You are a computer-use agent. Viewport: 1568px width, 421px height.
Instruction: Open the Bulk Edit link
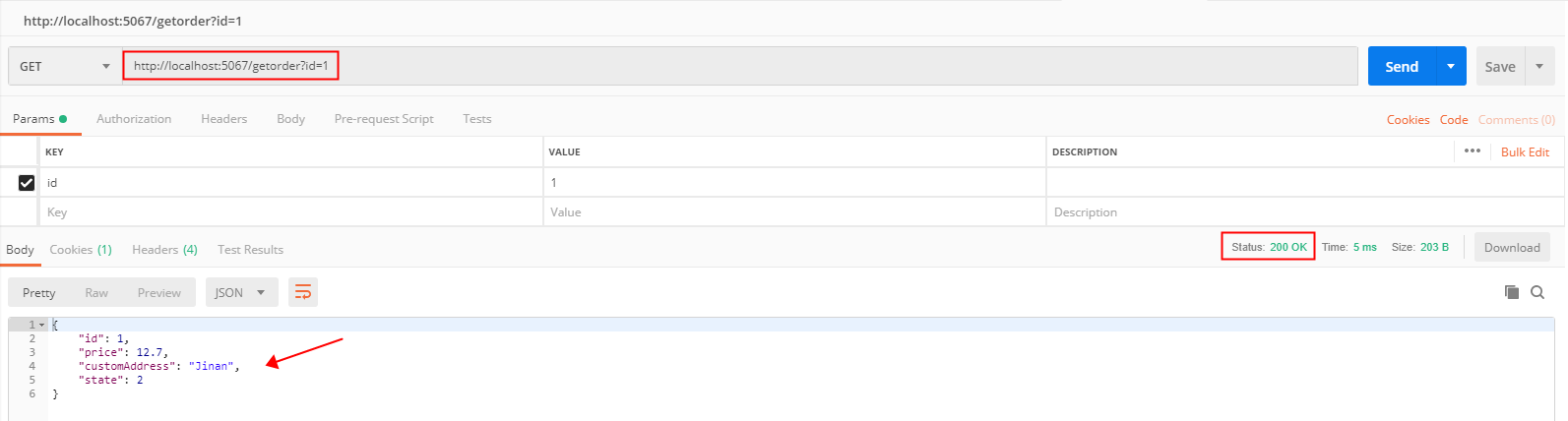[x=1525, y=152]
